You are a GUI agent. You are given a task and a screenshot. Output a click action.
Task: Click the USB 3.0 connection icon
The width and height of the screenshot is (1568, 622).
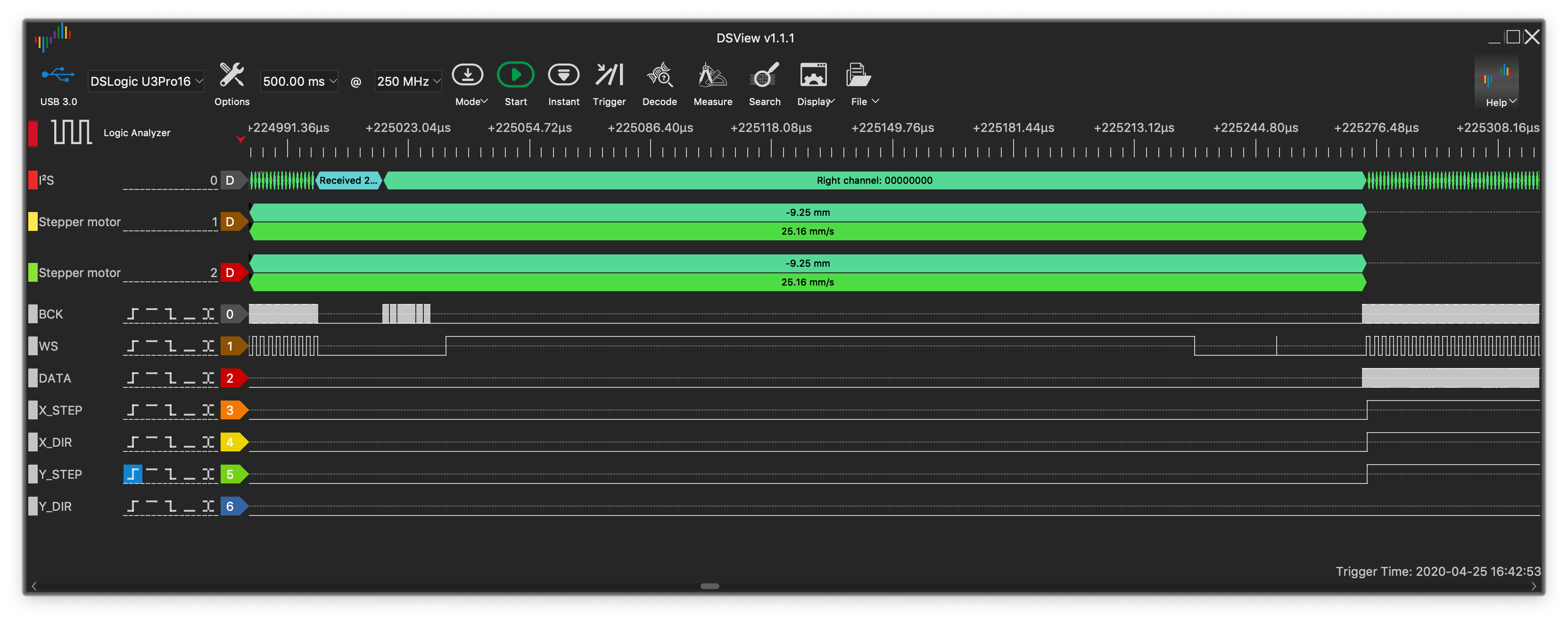[x=58, y=75]
